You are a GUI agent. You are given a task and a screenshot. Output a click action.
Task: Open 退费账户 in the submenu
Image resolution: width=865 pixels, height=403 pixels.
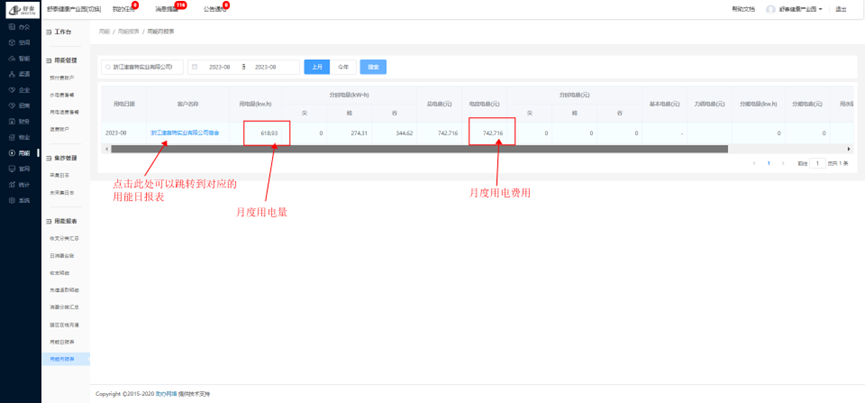[60, 128]
